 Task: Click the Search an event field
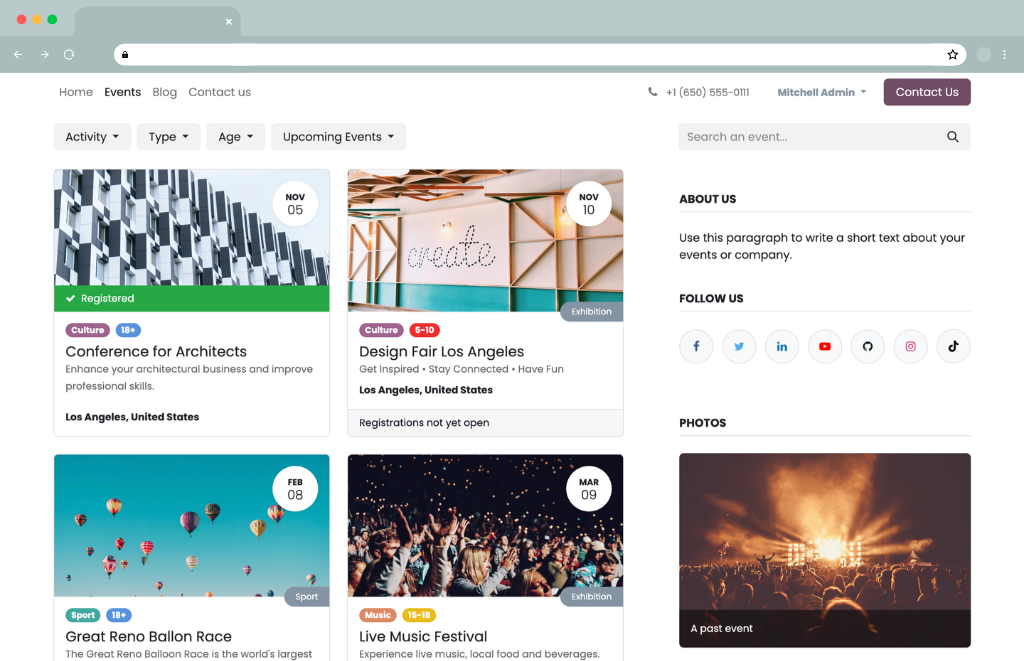808,137
